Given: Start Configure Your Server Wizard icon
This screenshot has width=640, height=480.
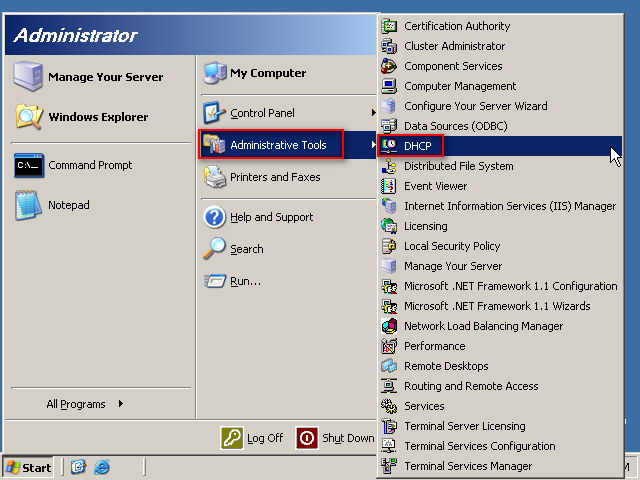Looking at the screenshot, I should [389, 106].
